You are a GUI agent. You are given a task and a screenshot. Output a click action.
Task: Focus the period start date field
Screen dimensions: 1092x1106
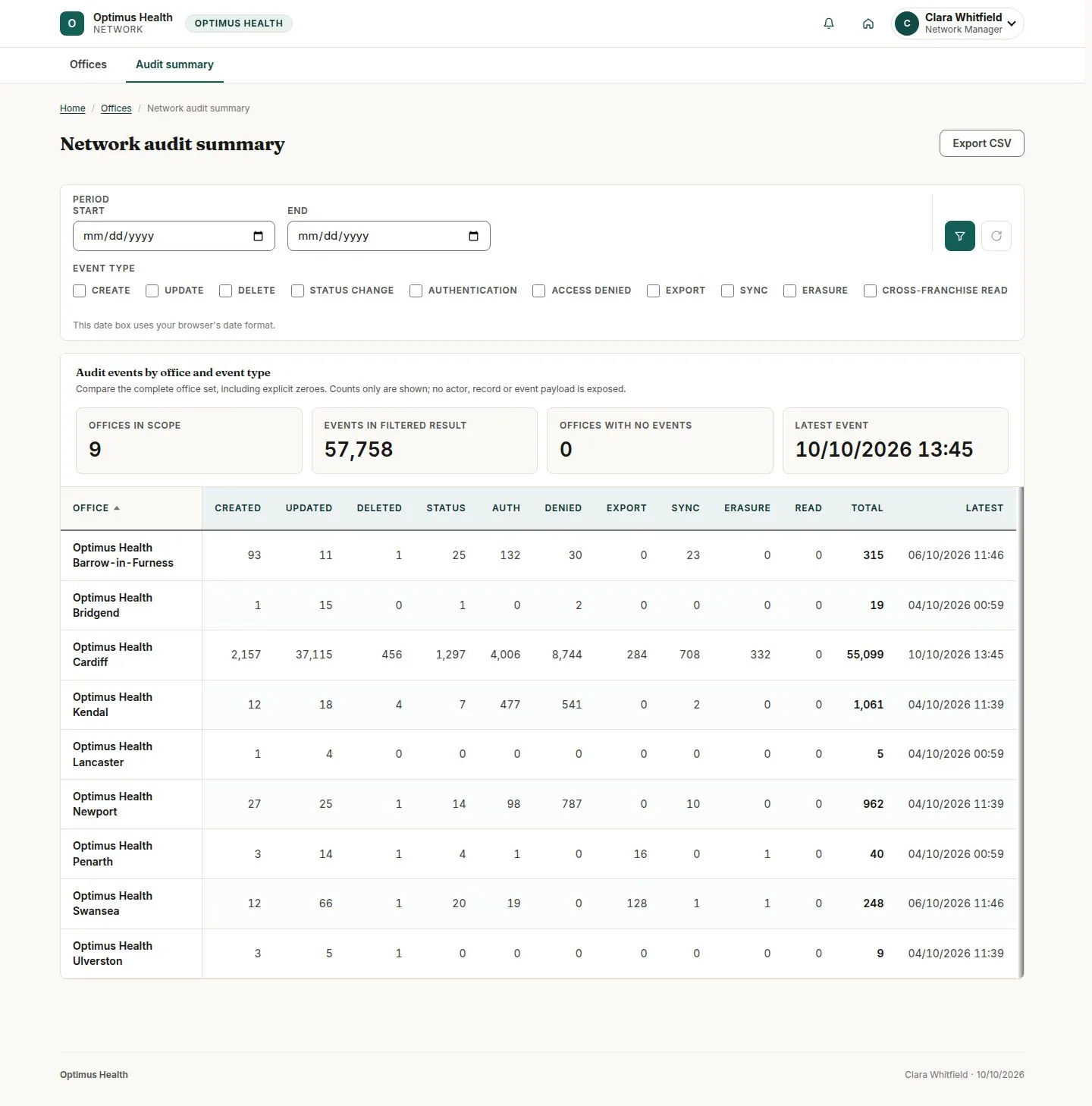coord(174,236)
